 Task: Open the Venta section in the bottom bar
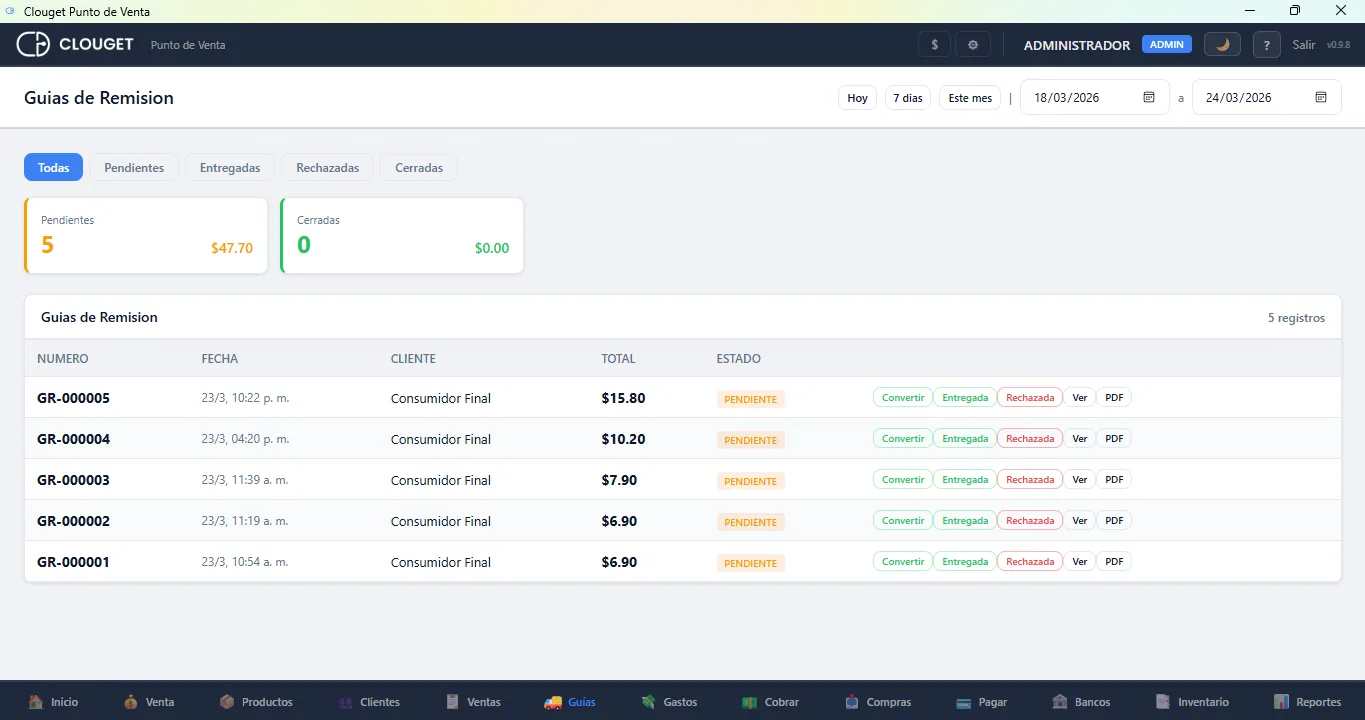(x=149, y=702)
